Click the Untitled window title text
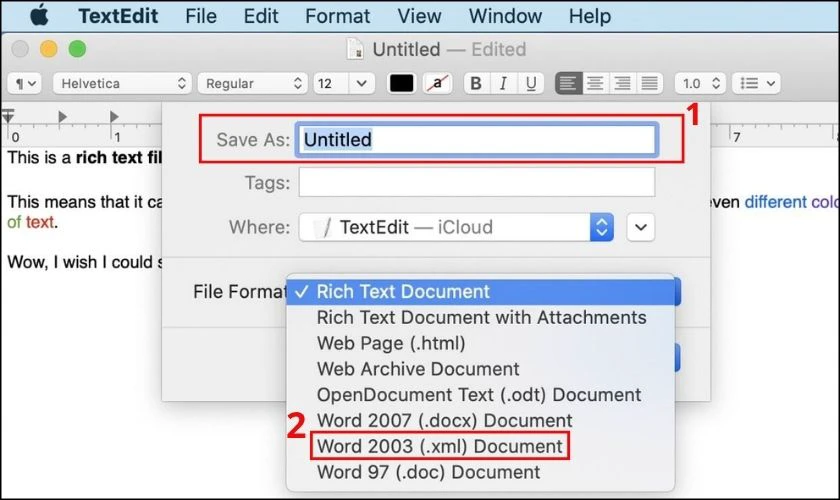The height and width of the screenshot is (500, 840). 406,49
